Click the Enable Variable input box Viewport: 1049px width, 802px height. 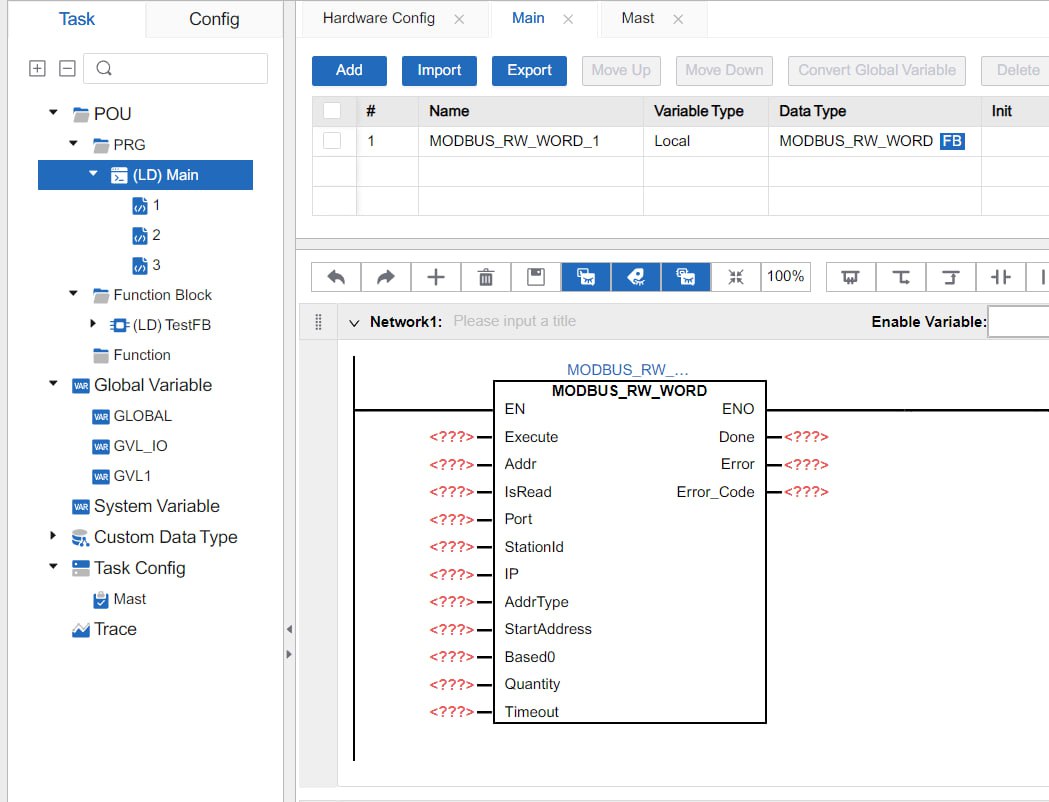tap(1018, 322)
